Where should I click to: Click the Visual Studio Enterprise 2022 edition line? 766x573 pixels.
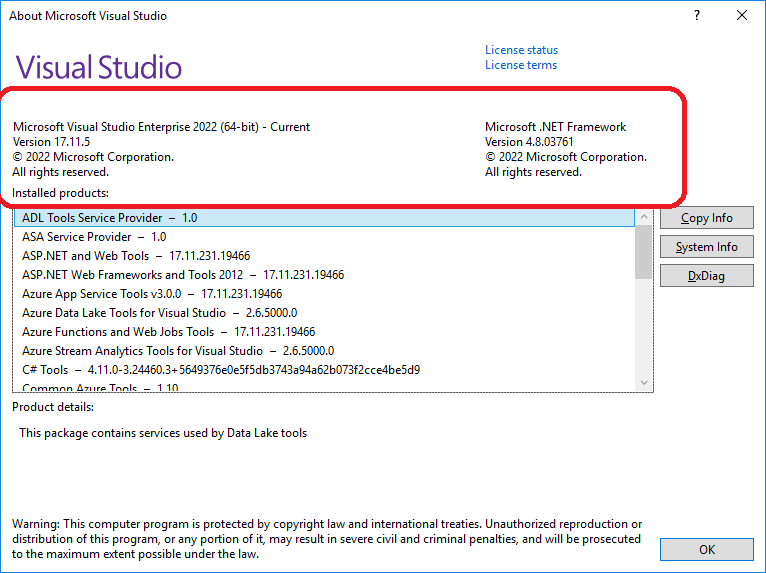click(x=161, y=127)
